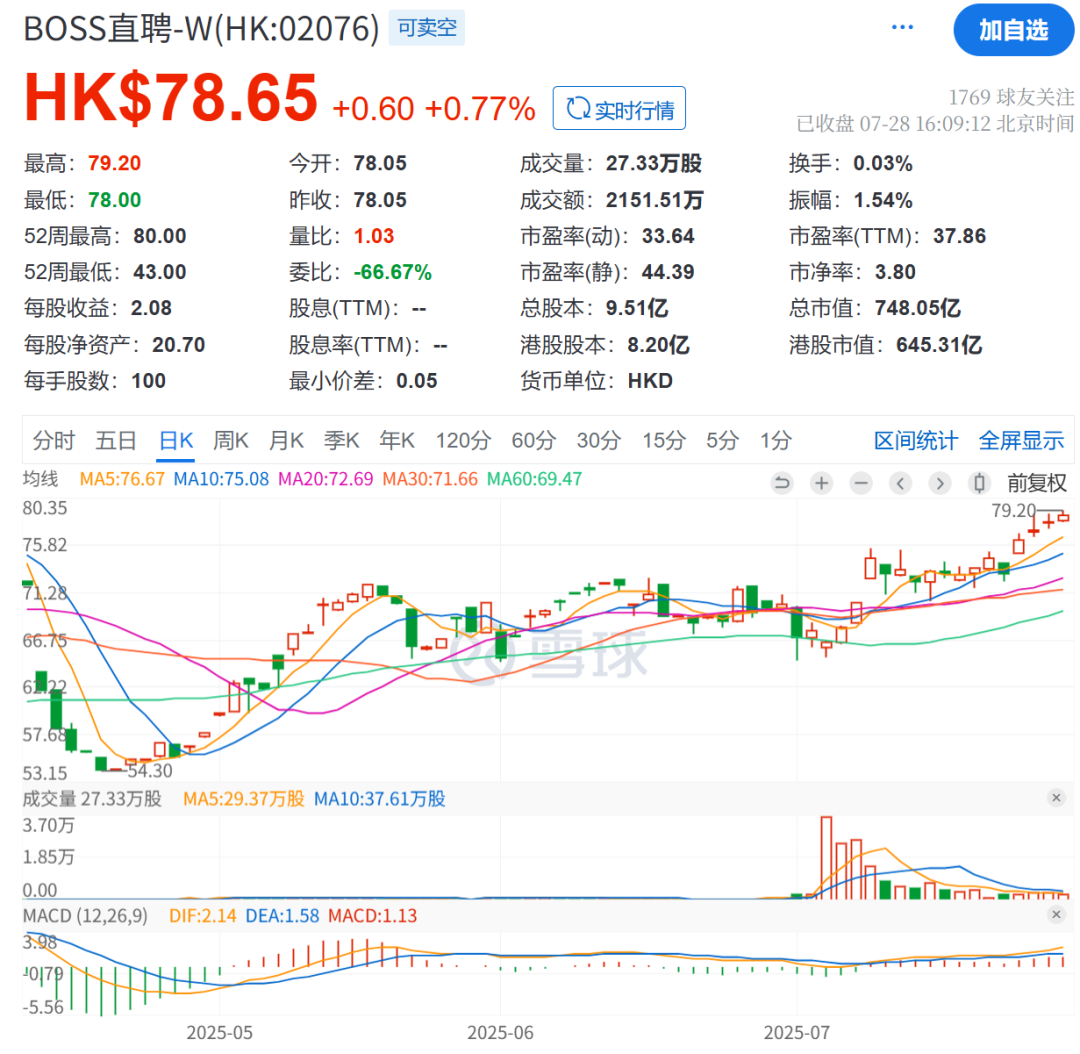Toggle the candlestick chart style icon
The width and height of the screenshot is (1080, 1054).
click(x=979, y=483)
